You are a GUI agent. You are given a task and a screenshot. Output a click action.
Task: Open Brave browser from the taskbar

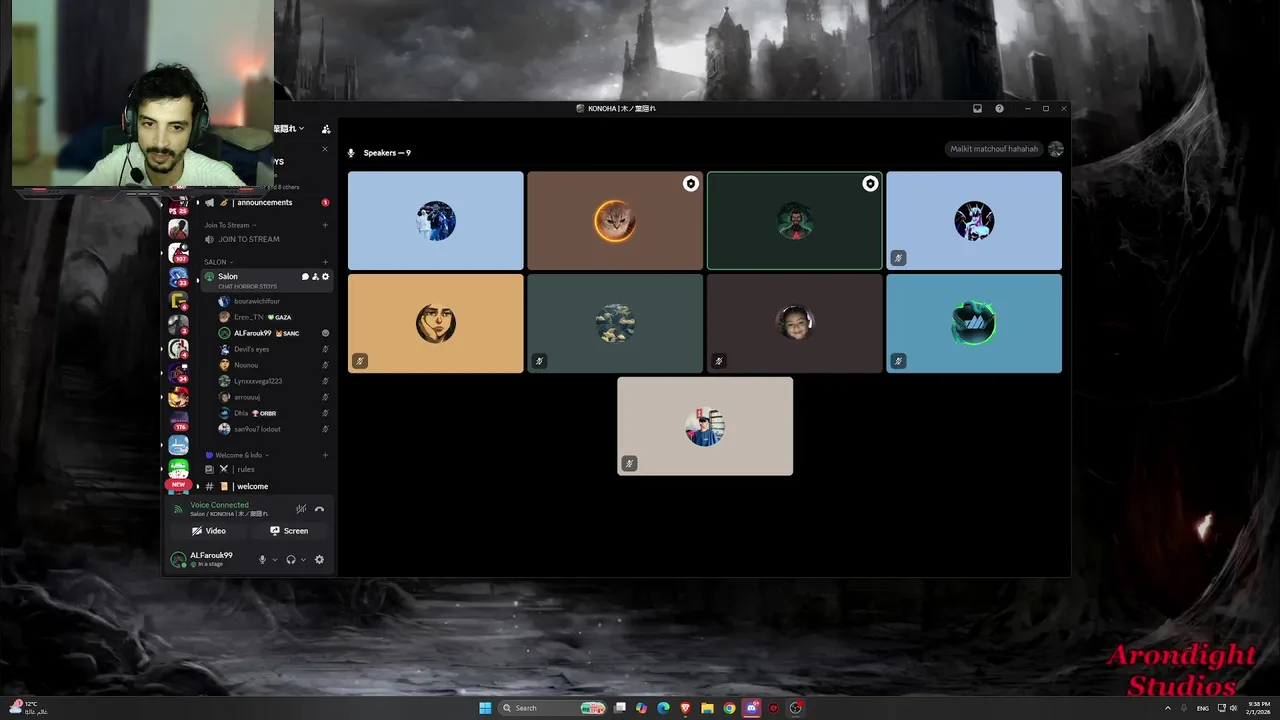pyautogui.click(x=685, y=708)
